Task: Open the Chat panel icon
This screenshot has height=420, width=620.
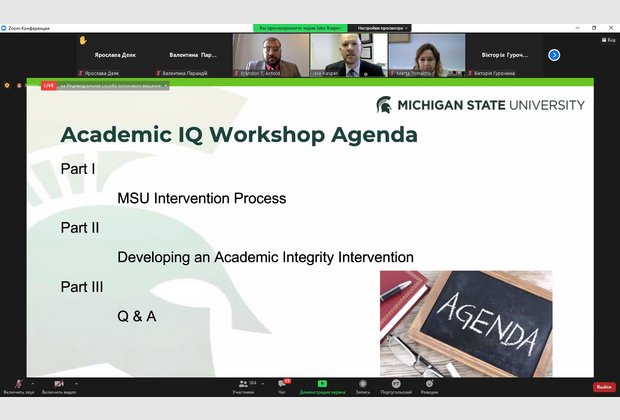Action: (282, 384)
